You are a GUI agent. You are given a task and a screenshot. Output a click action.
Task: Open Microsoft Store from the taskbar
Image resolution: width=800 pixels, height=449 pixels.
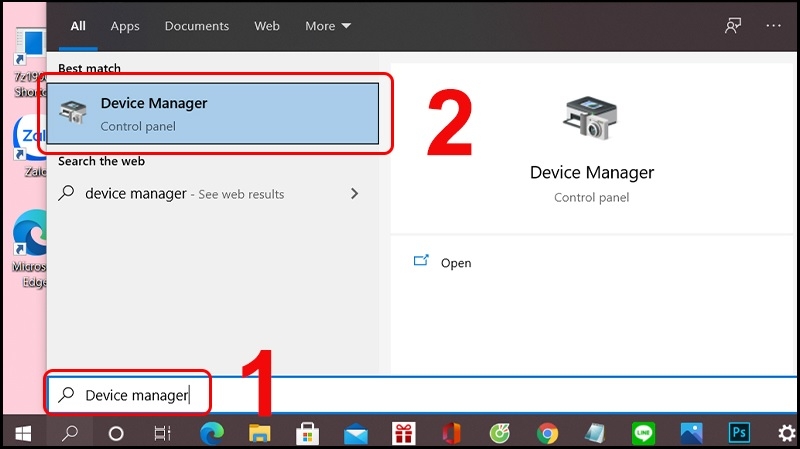tap(307, 434)
